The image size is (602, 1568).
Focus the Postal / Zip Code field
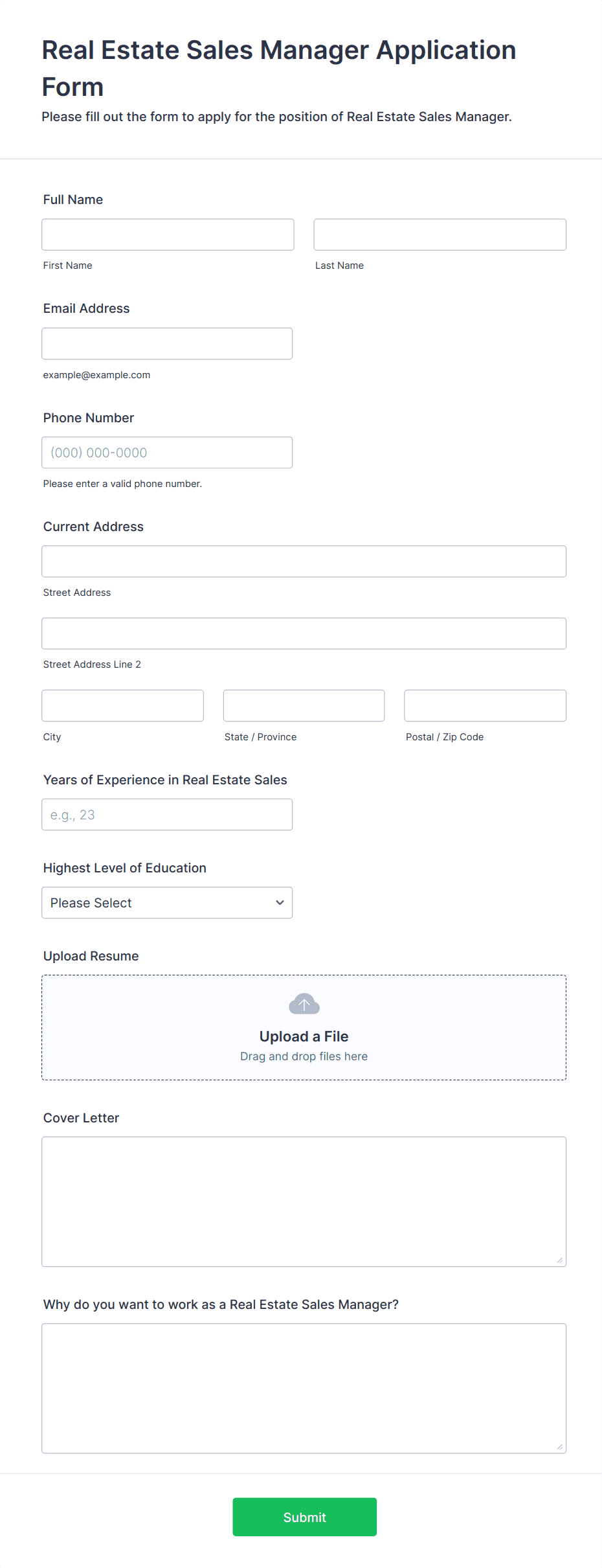point(485,705)
